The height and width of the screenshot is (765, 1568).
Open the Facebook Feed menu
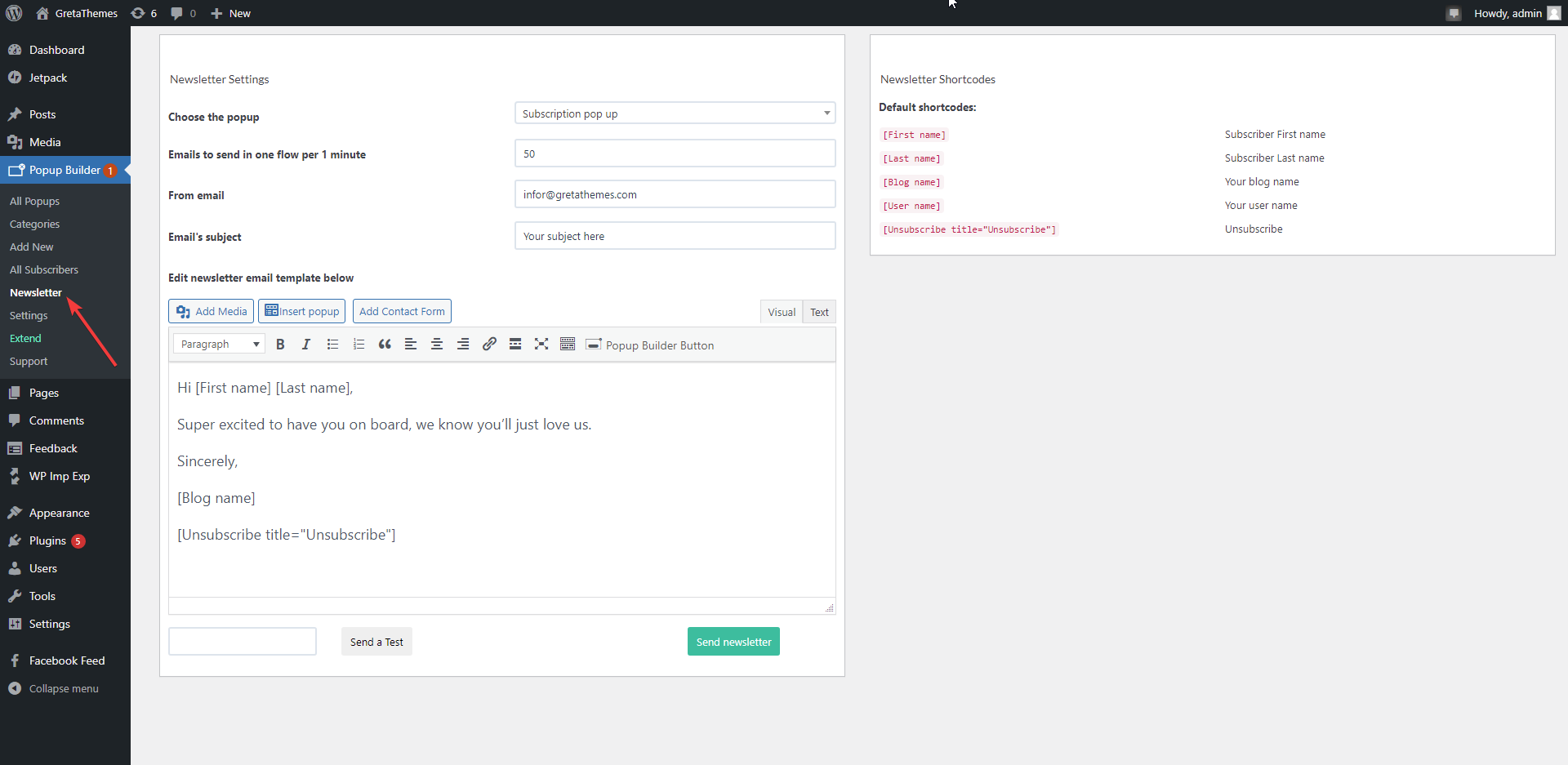[x=65, y=660]
